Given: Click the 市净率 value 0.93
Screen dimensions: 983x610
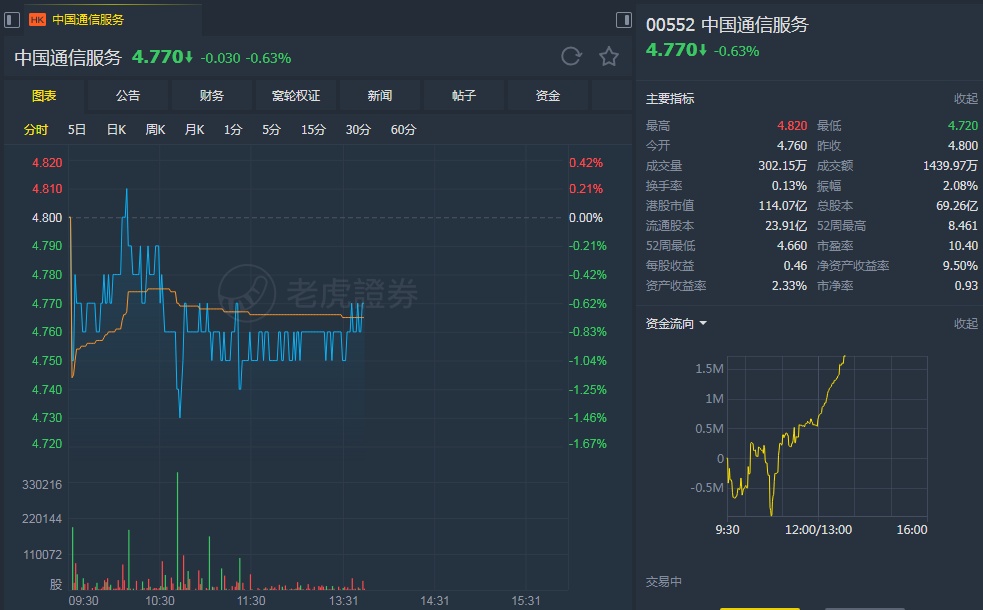Looking at the screenshot, I should point(965,286).
